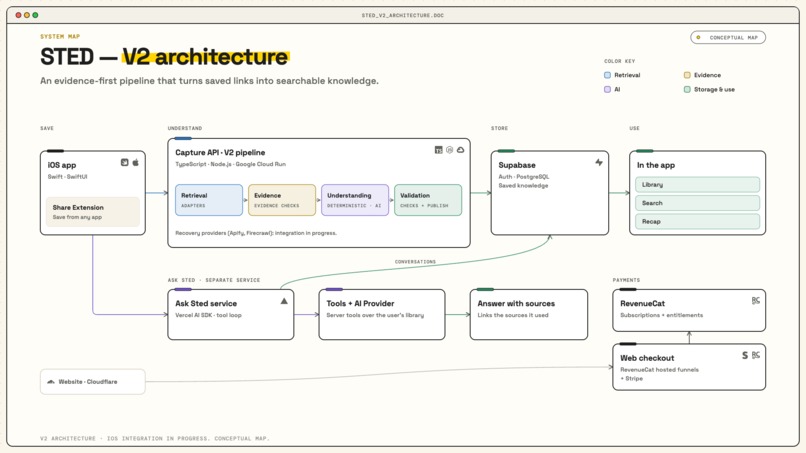
Task: Click the Node.js hexagon icon in Capture API card
Action: [449, 150]
